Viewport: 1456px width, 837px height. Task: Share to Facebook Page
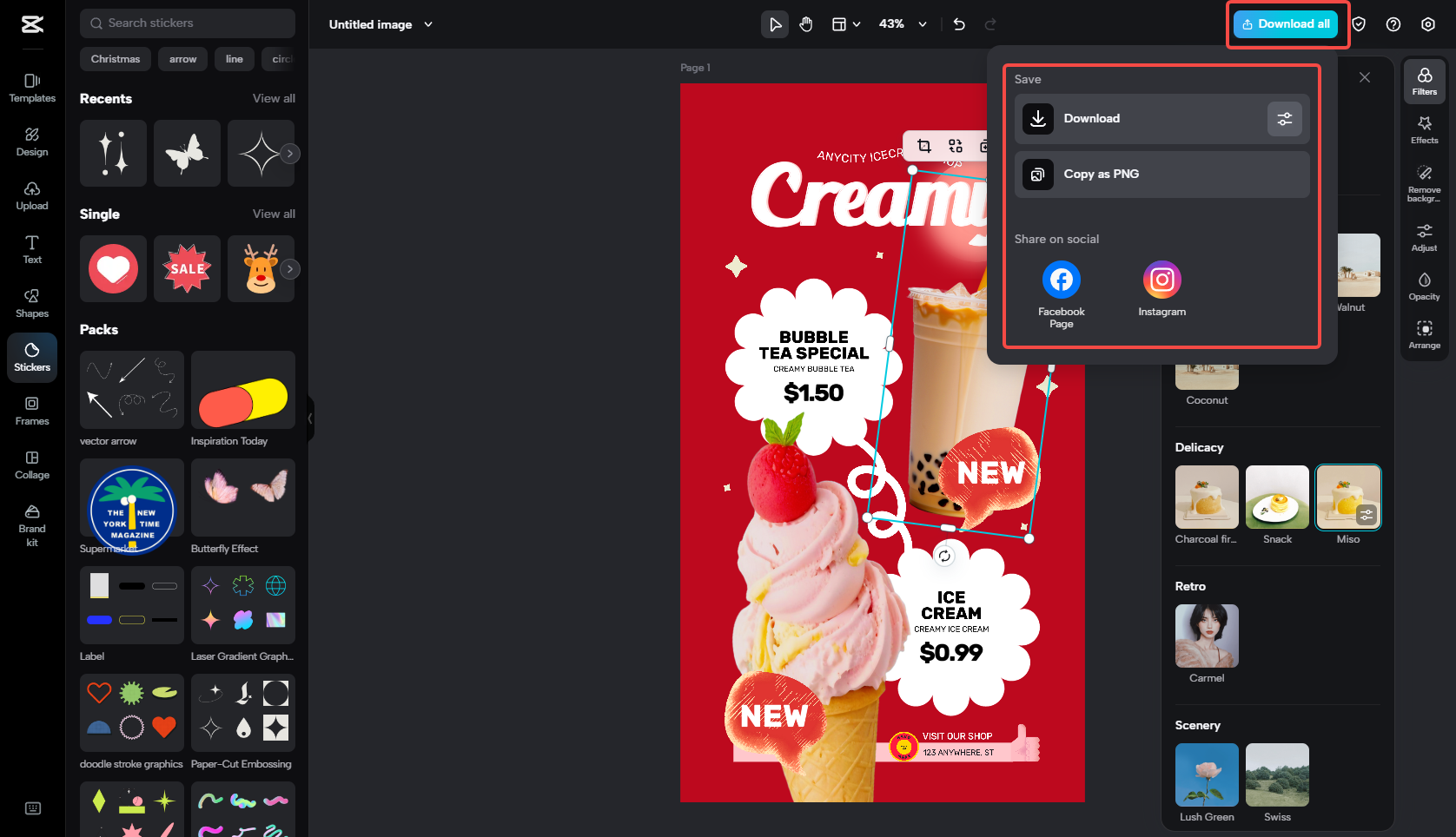pyautogui.click(x=1062, y=295)
